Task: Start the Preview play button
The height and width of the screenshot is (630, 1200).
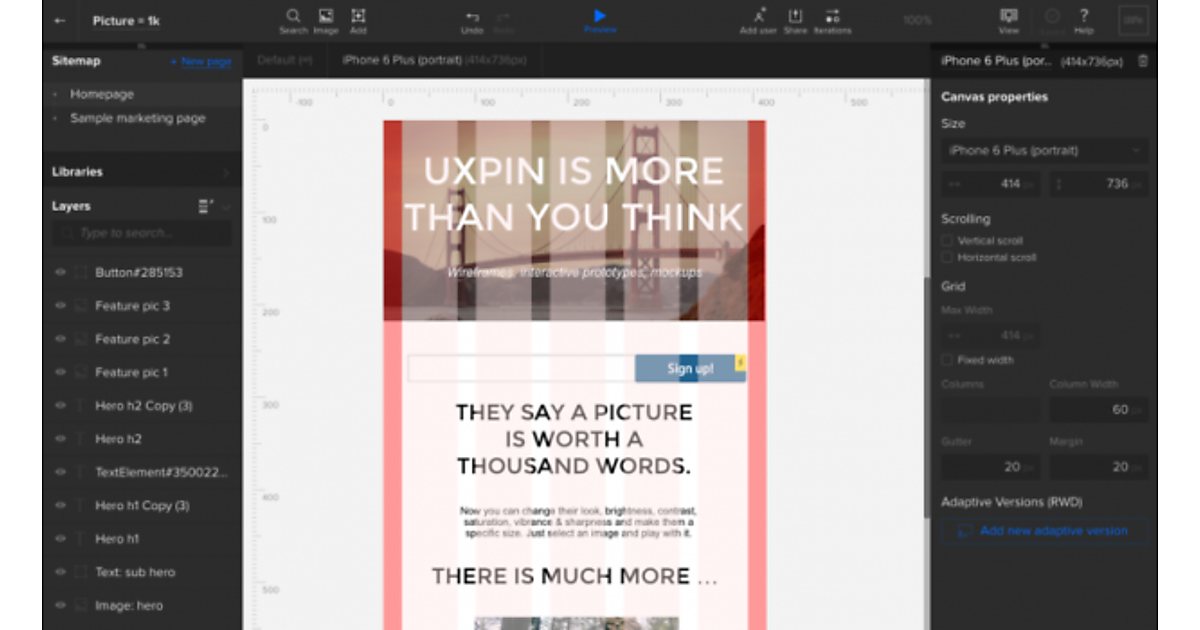Action: pos(599,16)
